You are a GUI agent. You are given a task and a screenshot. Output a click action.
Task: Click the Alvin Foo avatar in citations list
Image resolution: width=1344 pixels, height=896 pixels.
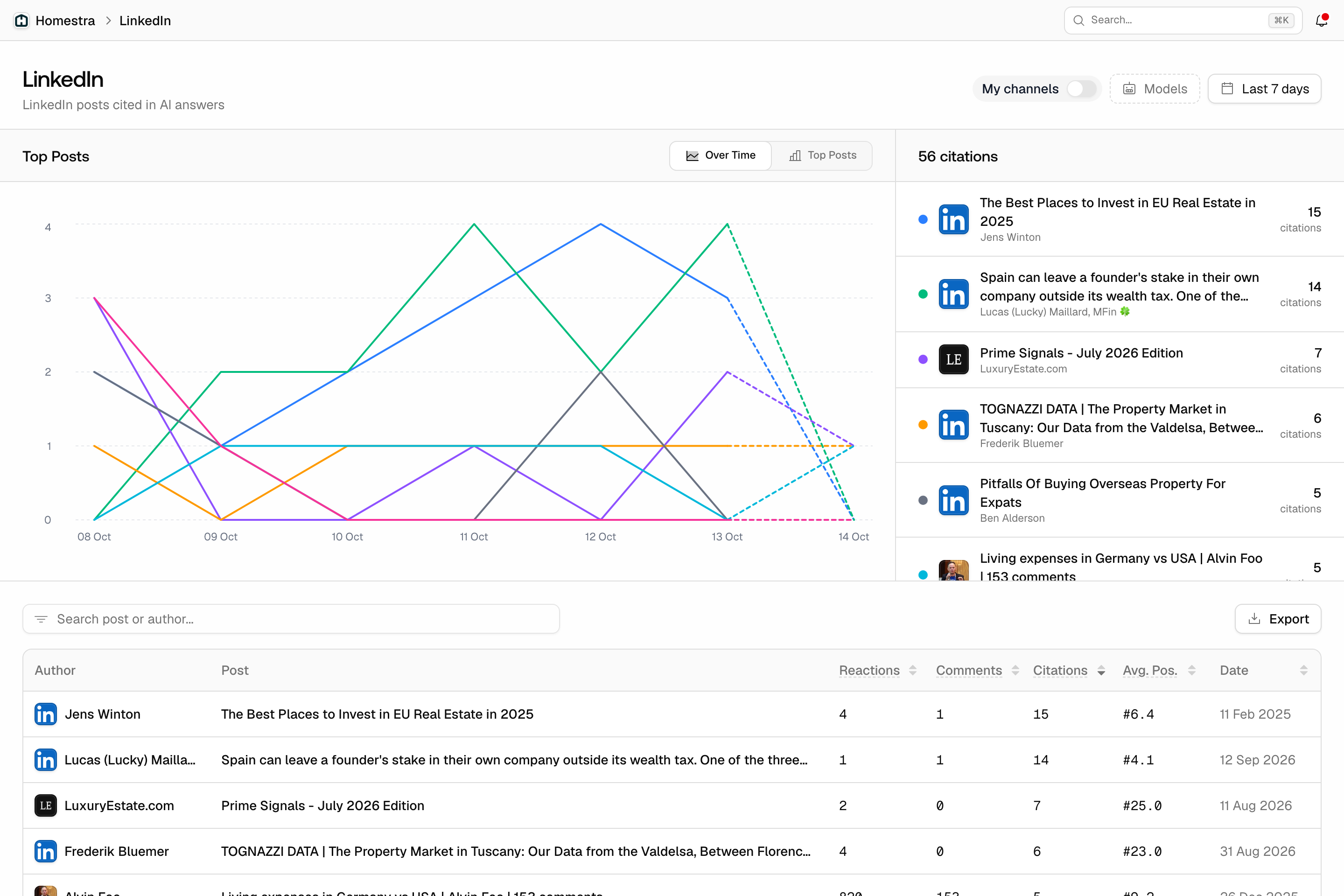tap(954, 570)
